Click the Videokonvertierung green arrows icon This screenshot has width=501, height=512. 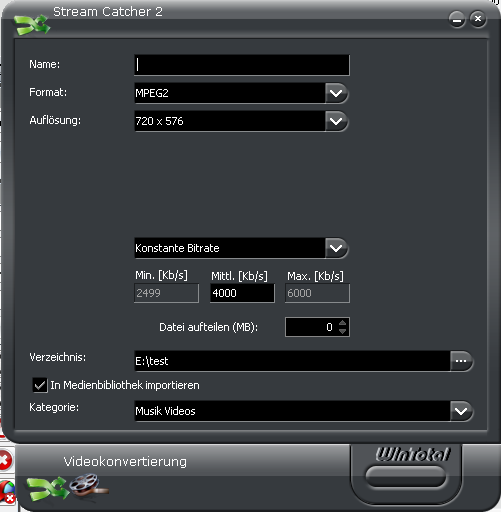(x=47, y=489)
